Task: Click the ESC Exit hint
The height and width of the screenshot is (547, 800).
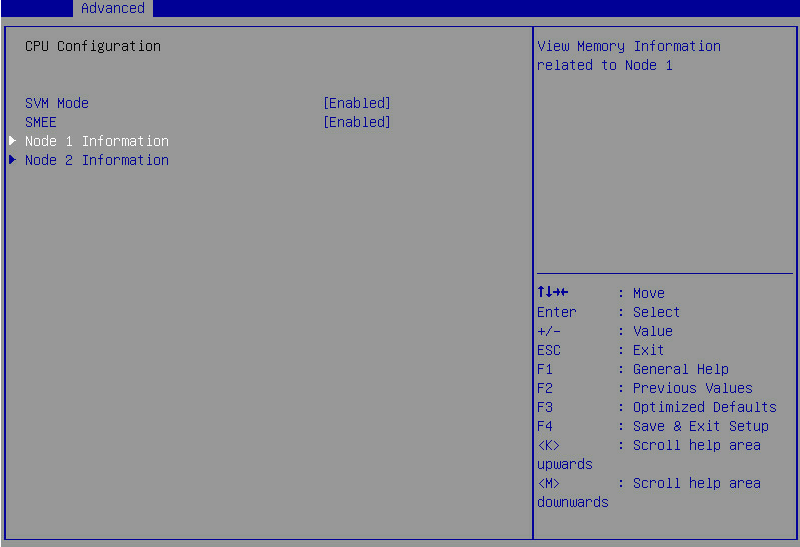Action: [600, 350]
